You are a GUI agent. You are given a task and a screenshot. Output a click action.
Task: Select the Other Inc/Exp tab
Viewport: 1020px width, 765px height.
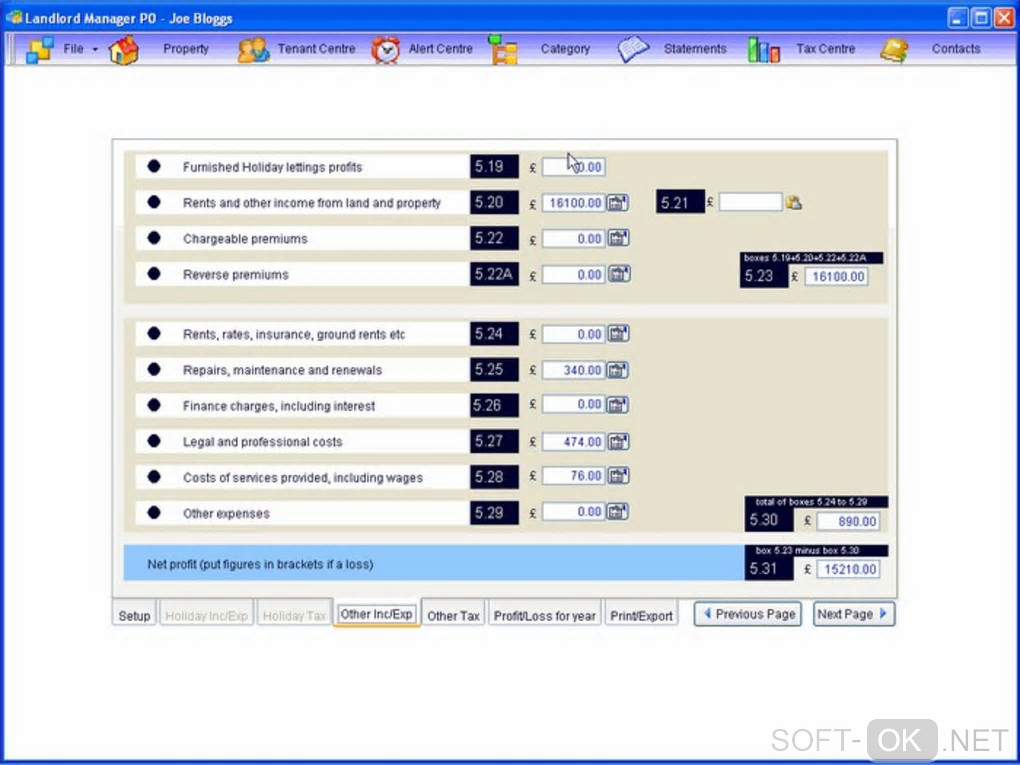coord(376,614)
